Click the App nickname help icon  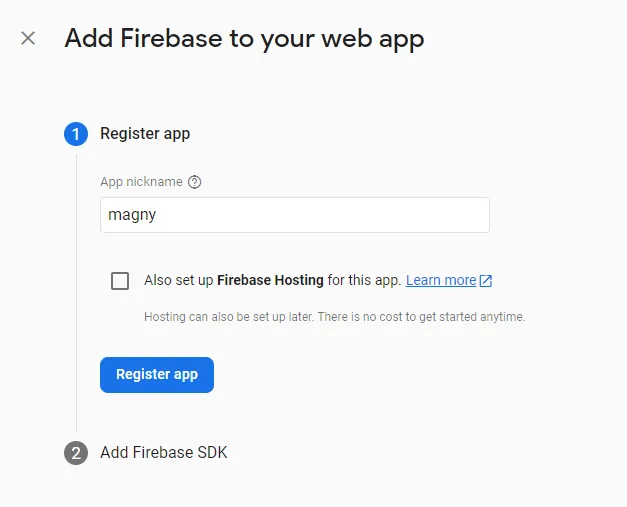(x=195, y=182)
